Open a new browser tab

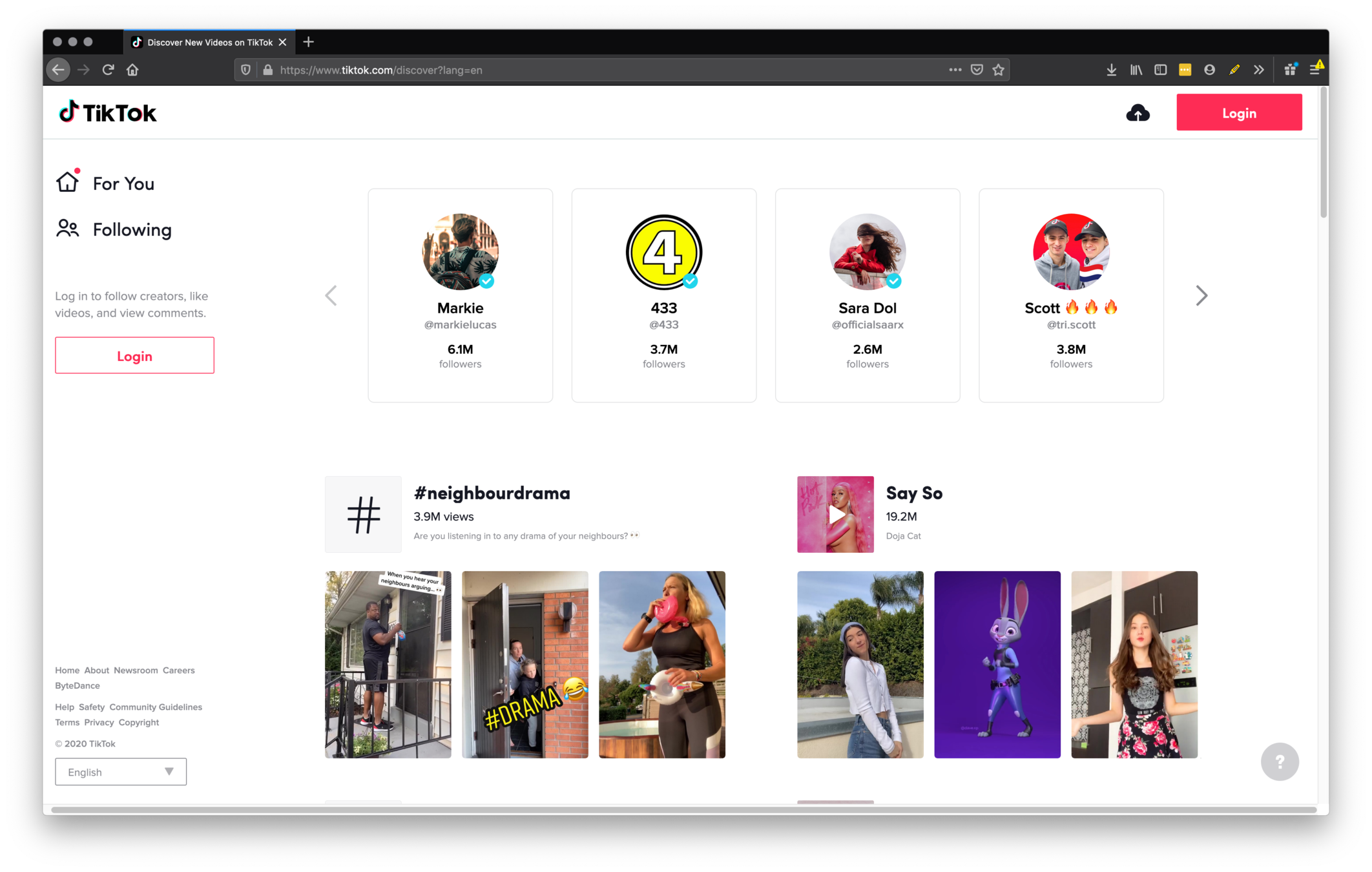click(309, 42)
